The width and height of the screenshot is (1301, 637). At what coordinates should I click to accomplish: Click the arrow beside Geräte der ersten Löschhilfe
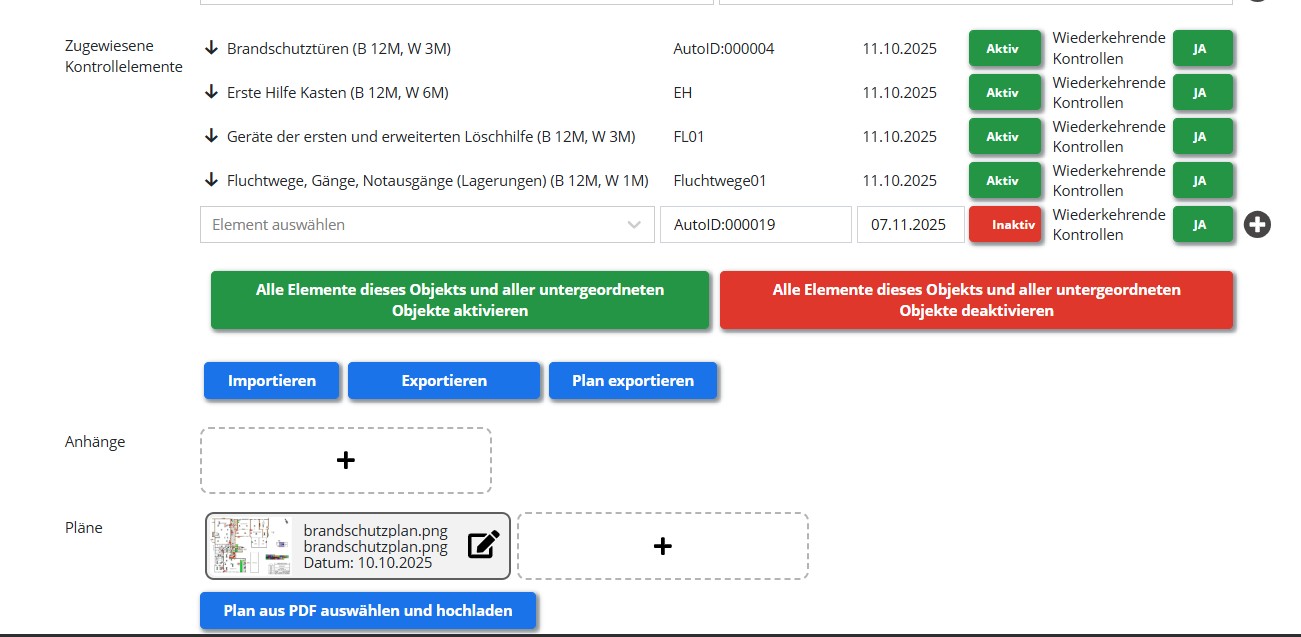click(x=211, y=136)
